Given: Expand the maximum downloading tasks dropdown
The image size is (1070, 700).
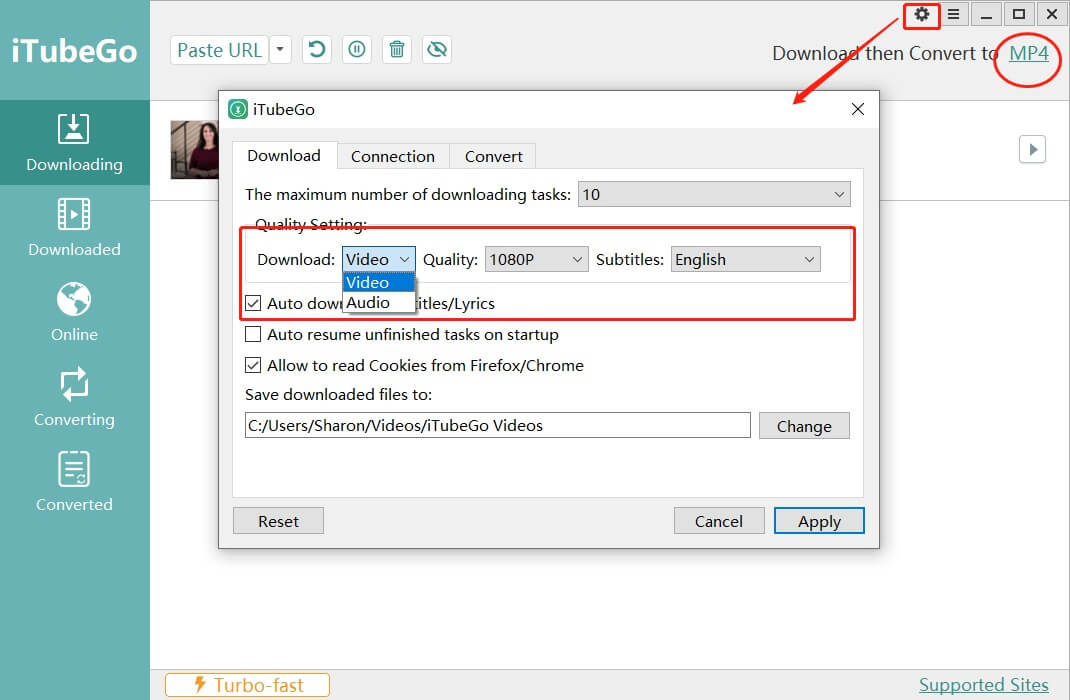Looking at the screenshot, I should pos(714,194).
